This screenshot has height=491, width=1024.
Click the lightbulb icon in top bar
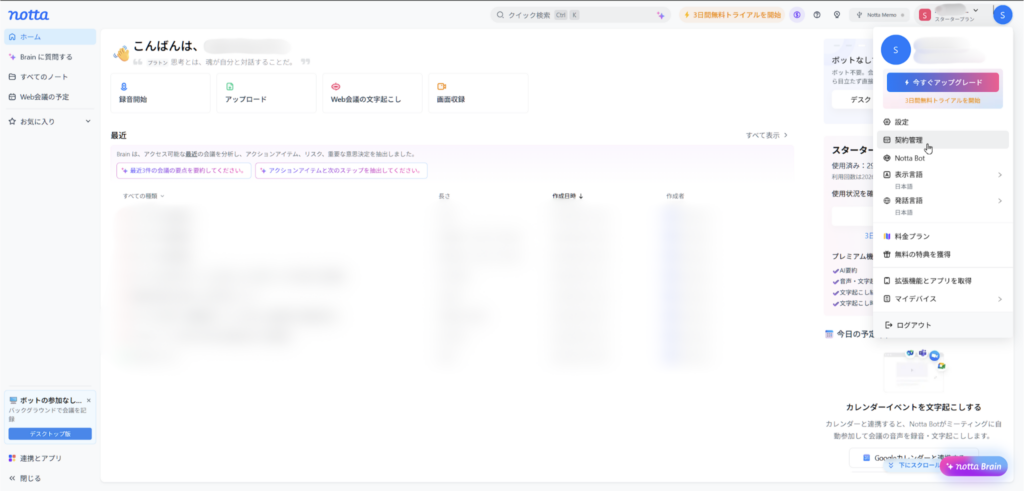click(x=837, y=15)
